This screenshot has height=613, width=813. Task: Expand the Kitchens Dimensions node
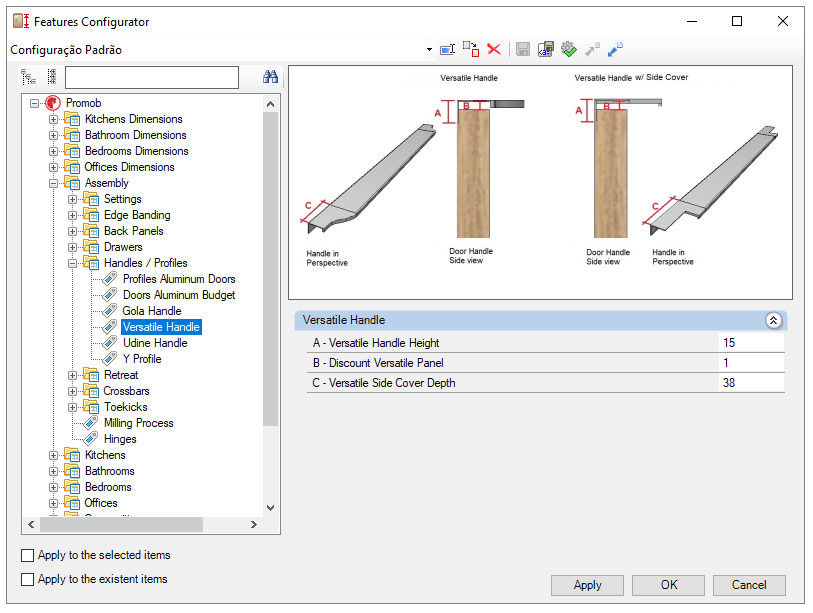pos(53,119)
